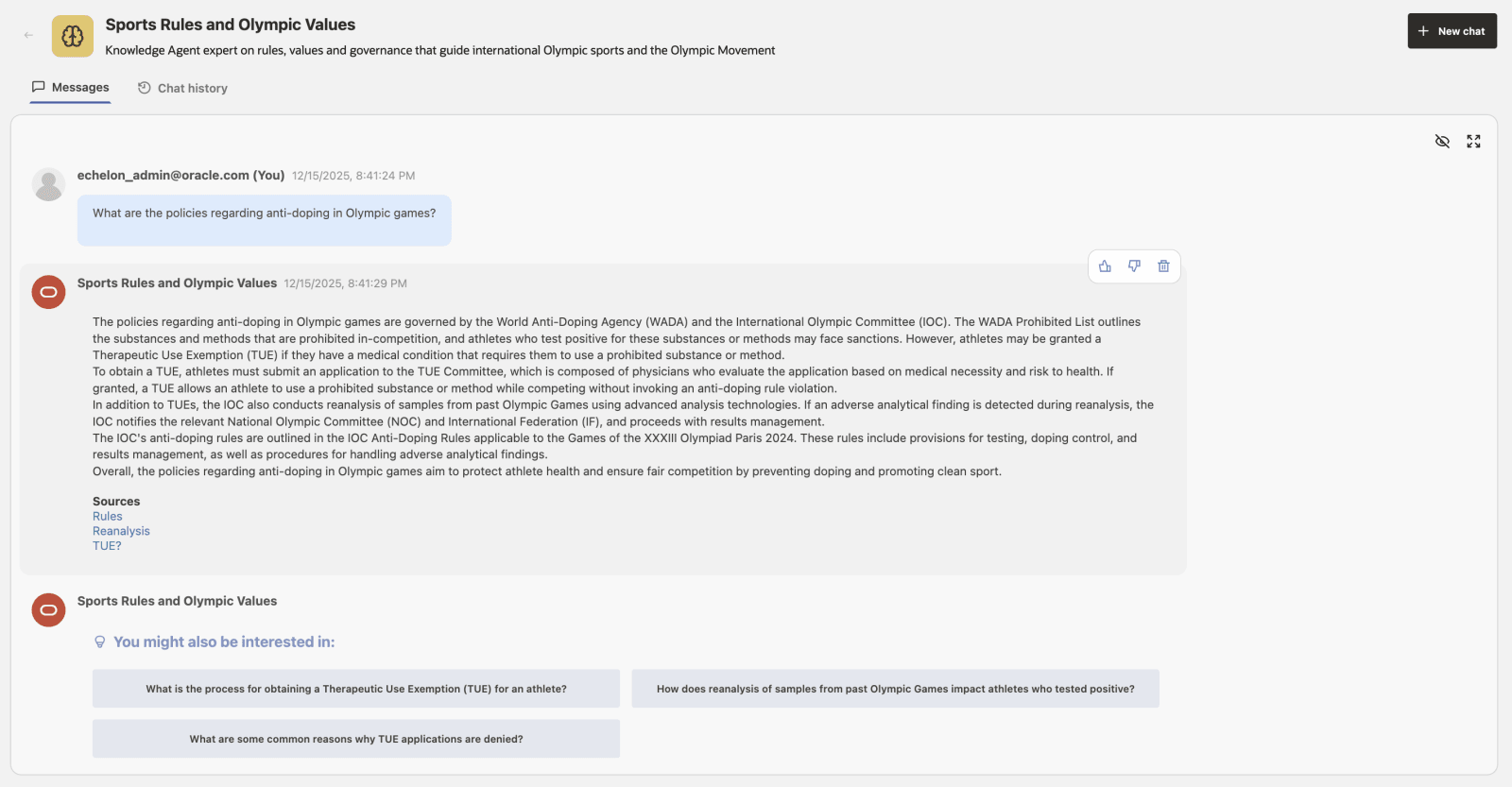The height and width of the screenshot is (787, 1512).
Task: Switch to the Chat history tab
Action: tap(181, 88)
